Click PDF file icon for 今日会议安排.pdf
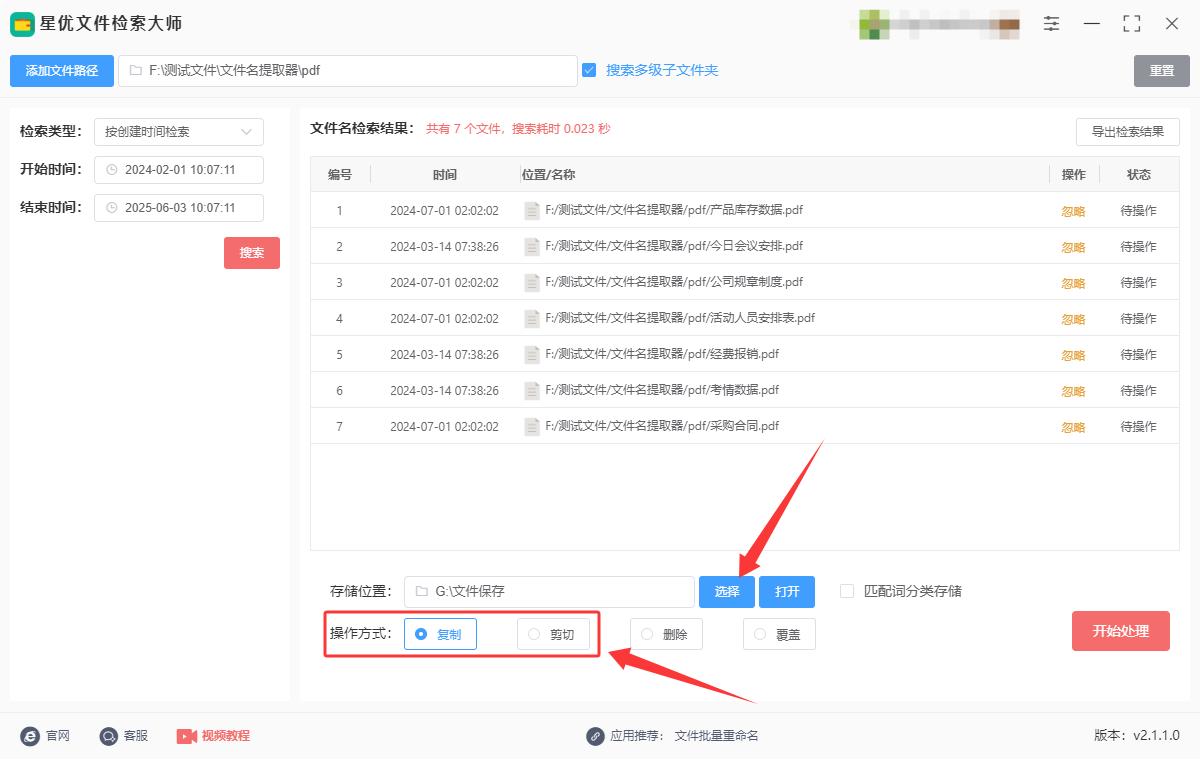Screen dimensions: 1200x760 pos(532,247)
